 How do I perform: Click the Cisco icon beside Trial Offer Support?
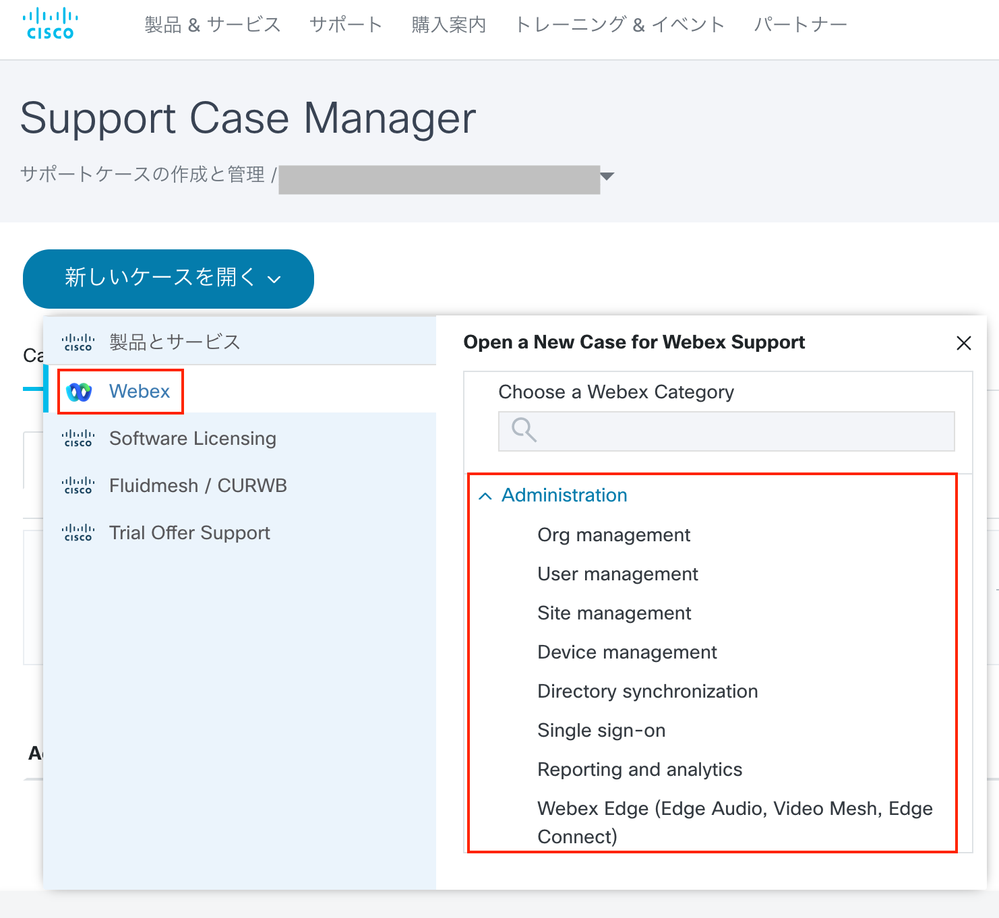(x=78, y=533)
